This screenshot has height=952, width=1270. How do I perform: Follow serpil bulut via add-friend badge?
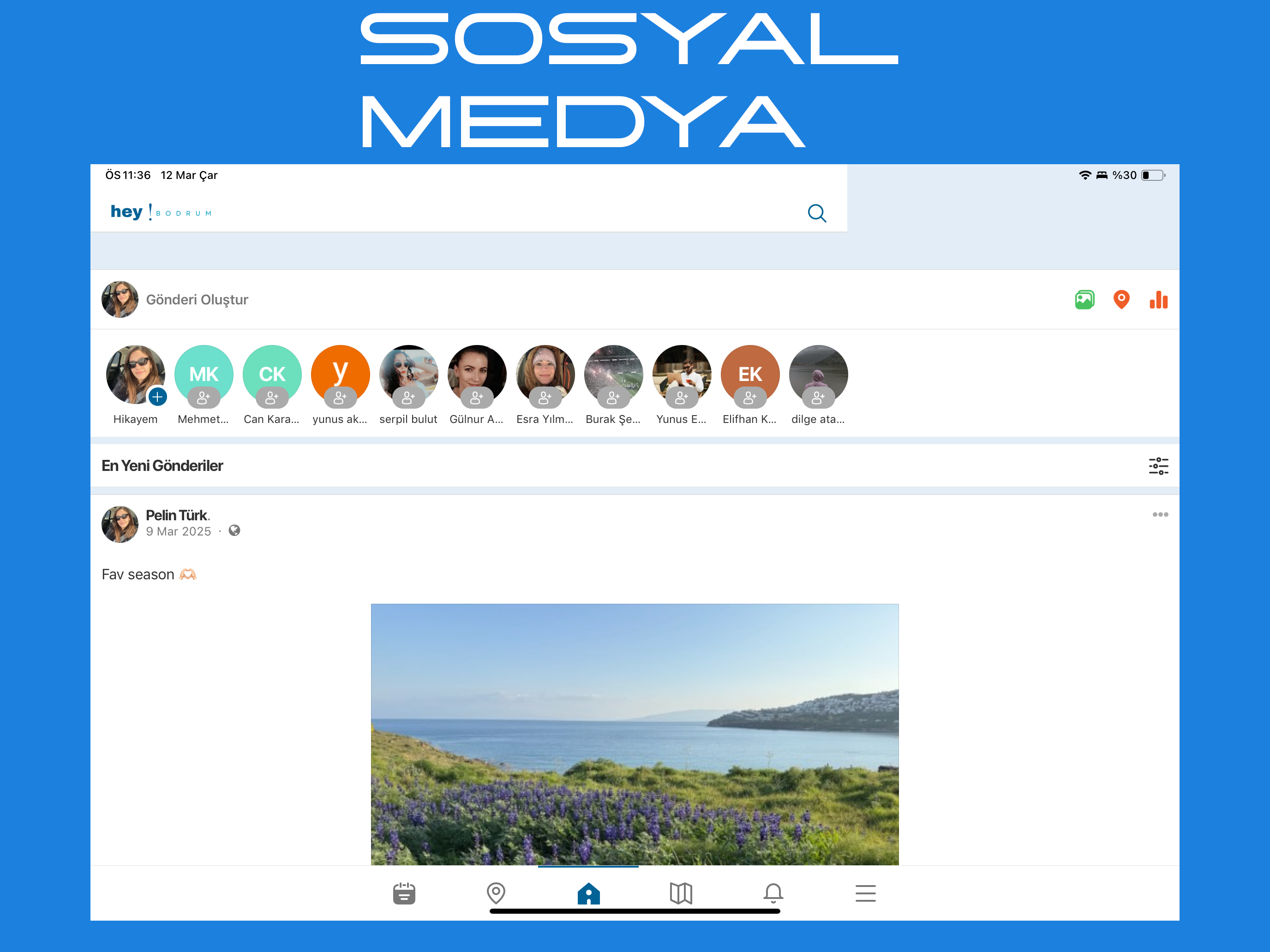[x=409, y=397]
